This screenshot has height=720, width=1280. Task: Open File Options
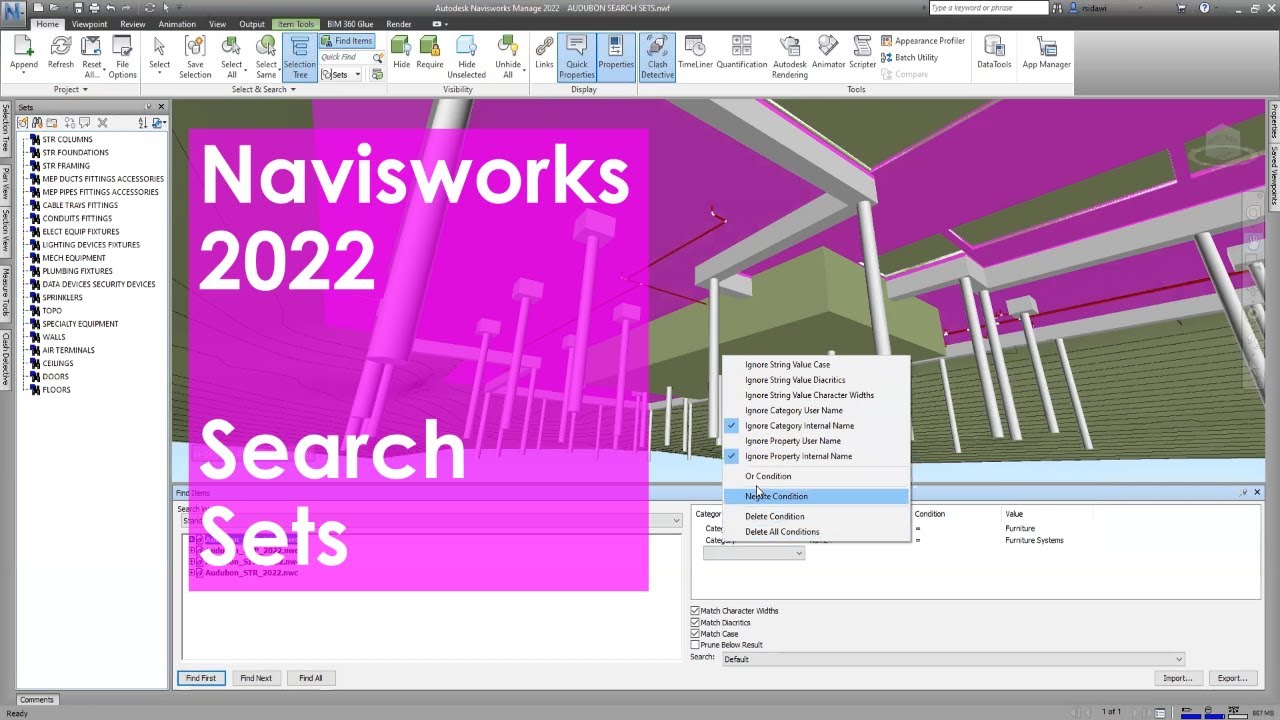pyautogui.click(x=123, y=55)
